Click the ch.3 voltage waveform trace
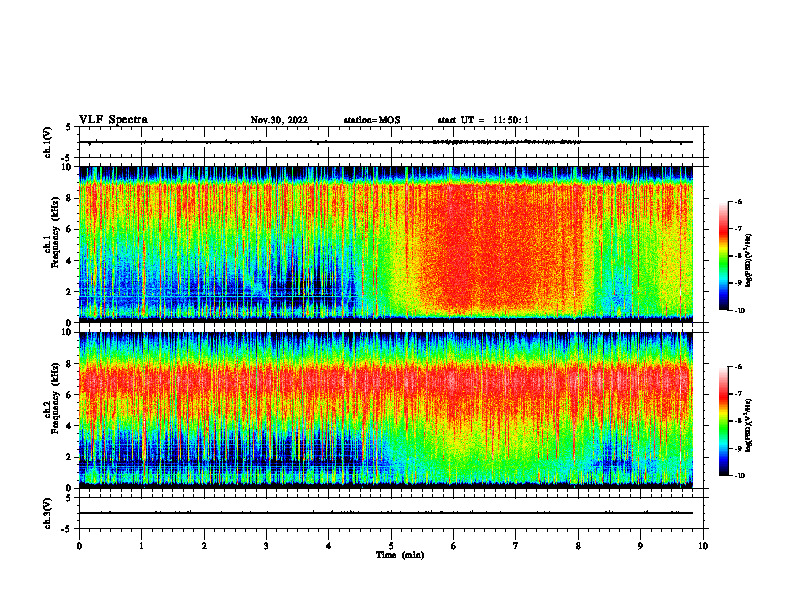This screenshot has height=612, width=792. [x=386, y=513]
